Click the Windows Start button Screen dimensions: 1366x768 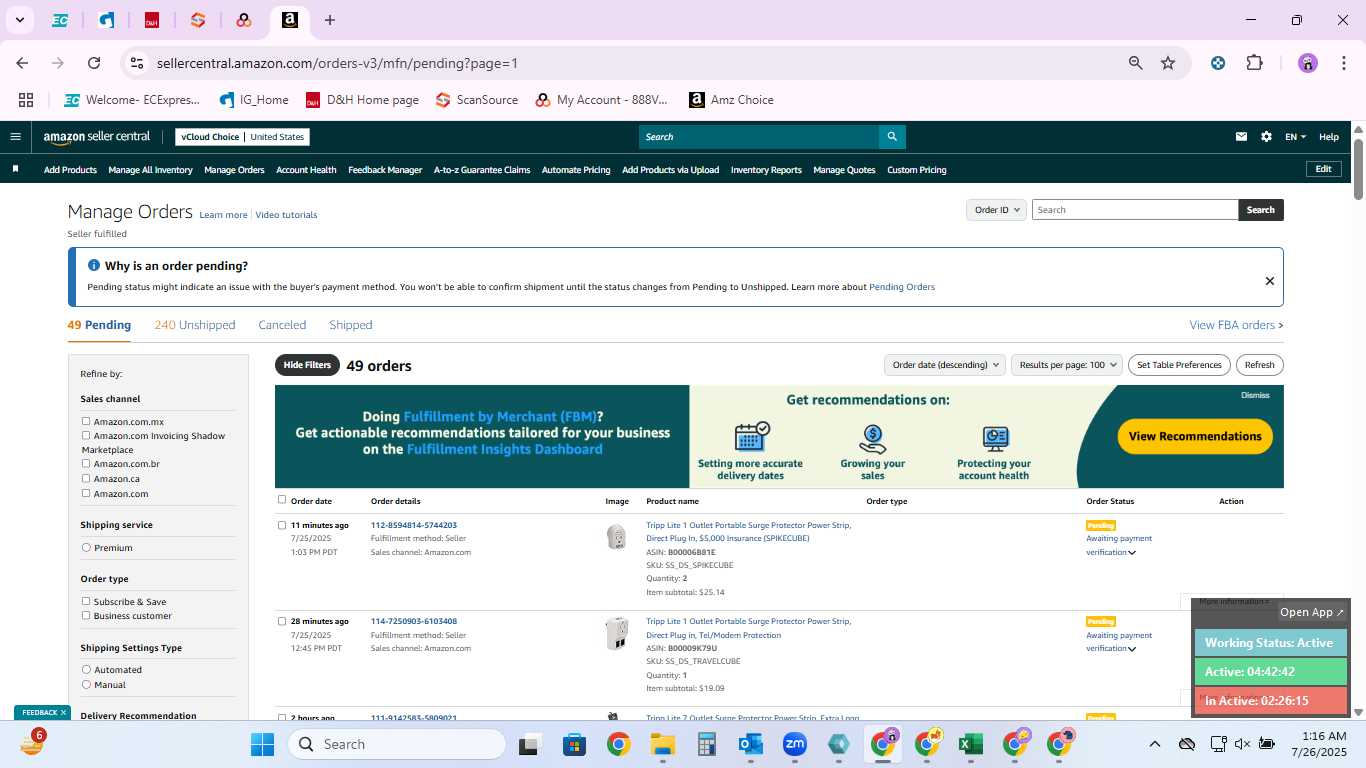coord(262,744)
